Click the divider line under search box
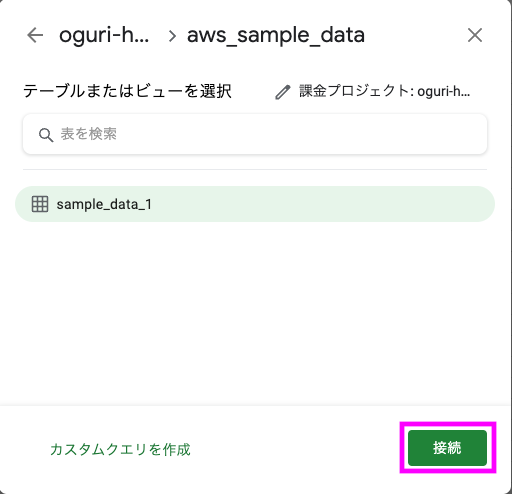The width and height of the screenshot is (512, 494). point(255,169)
